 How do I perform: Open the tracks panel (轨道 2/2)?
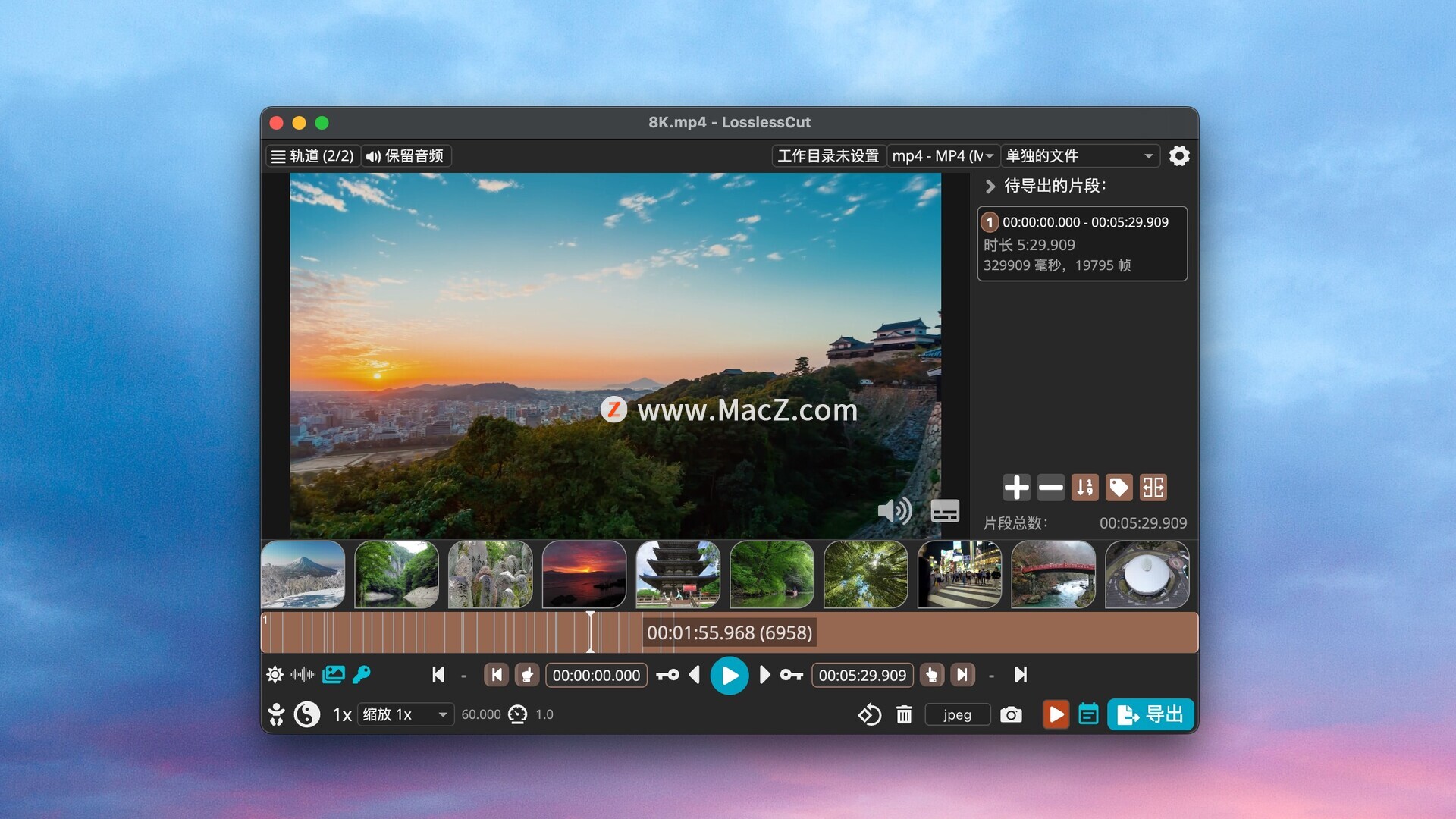tap(312, 155)
